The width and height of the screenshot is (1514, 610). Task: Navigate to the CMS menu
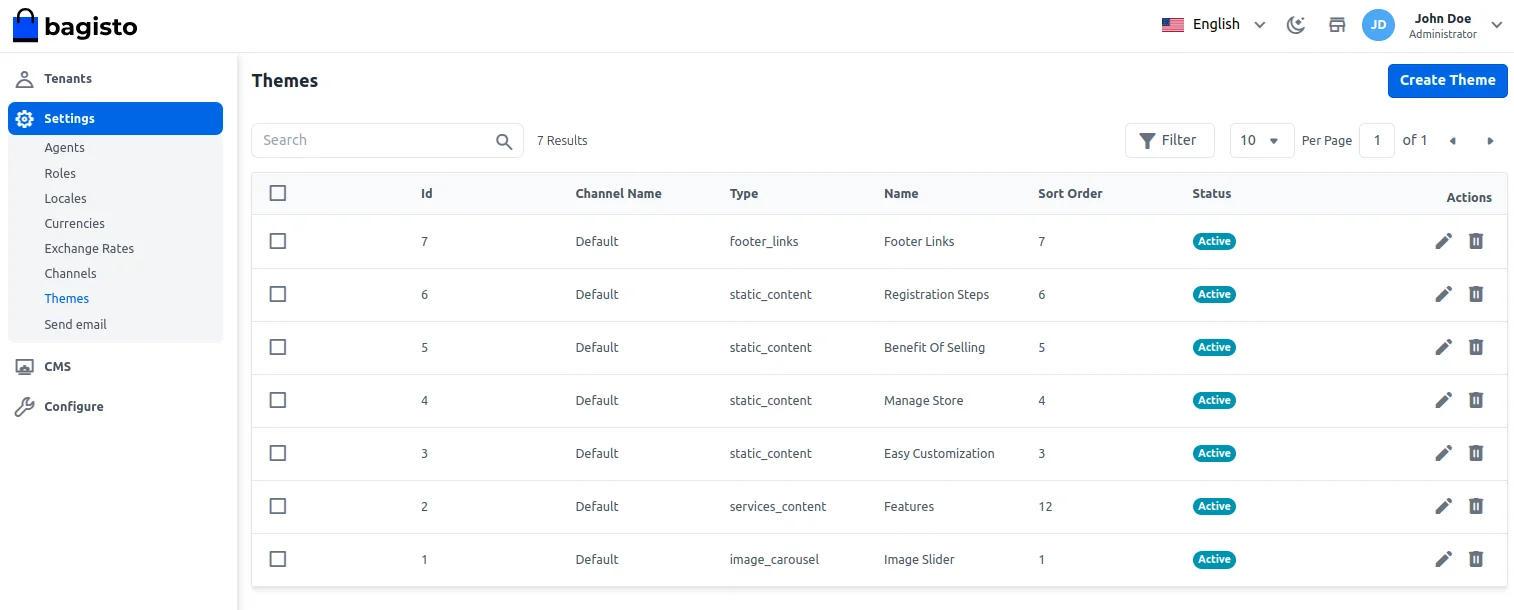point(57,366)
